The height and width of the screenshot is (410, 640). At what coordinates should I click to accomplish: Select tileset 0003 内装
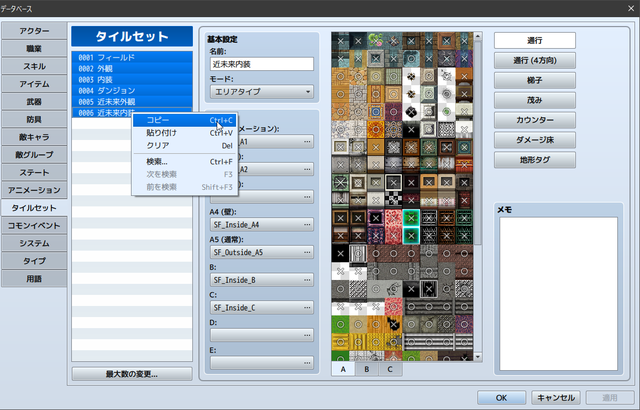[x=132, y=80]
